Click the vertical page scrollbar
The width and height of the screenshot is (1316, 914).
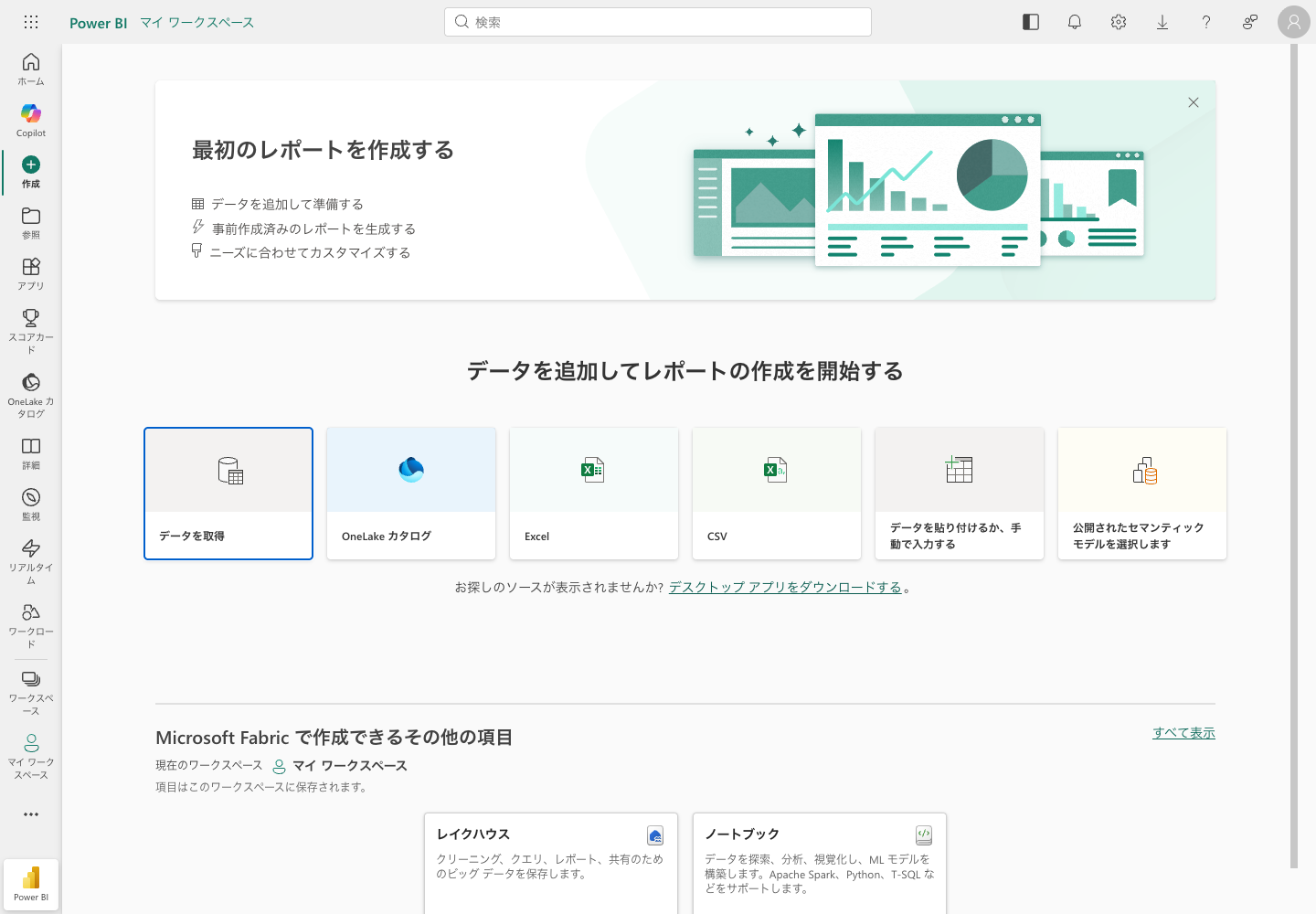point(1294,456)
